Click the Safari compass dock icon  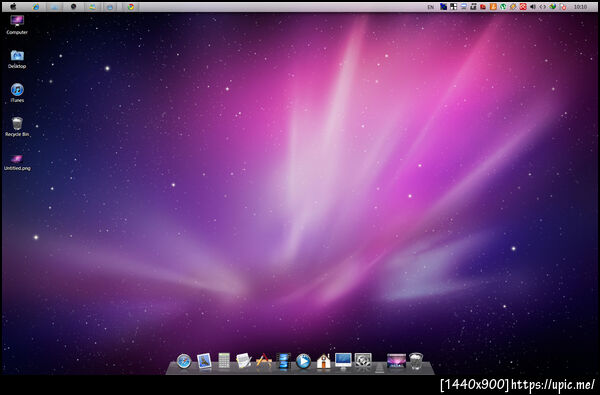(184, 361)
